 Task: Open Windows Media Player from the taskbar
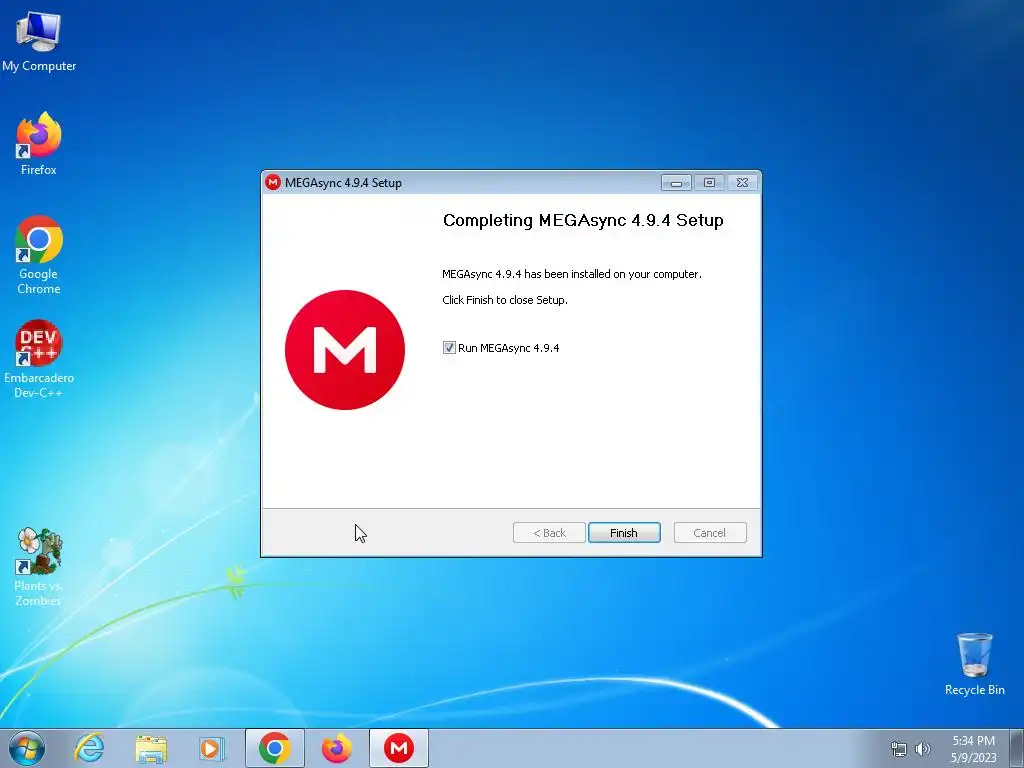[212, 748]
